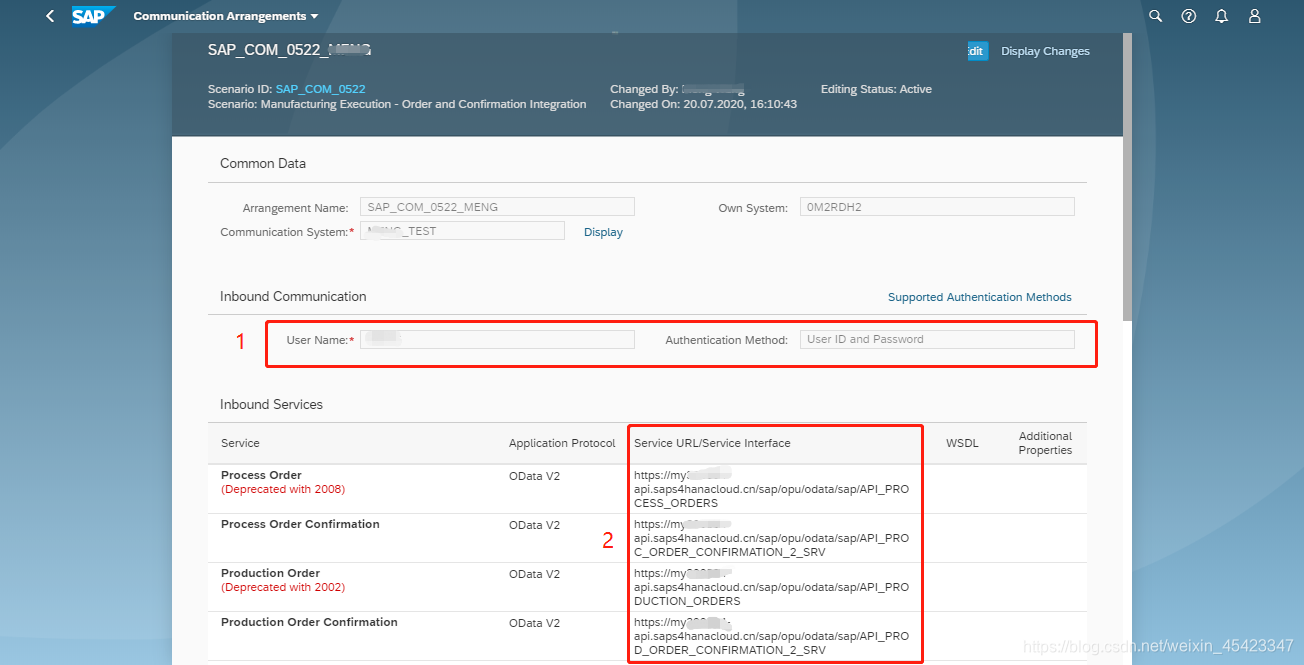The height and width of the screenshot is (665, 1304).
Task: Click the Common Data section heading
Action: (x=263, y=163)
